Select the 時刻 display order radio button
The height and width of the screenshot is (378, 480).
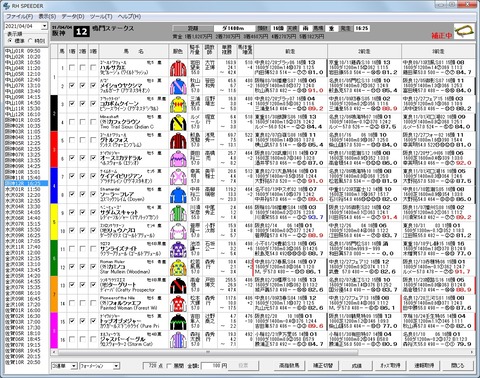30,41
